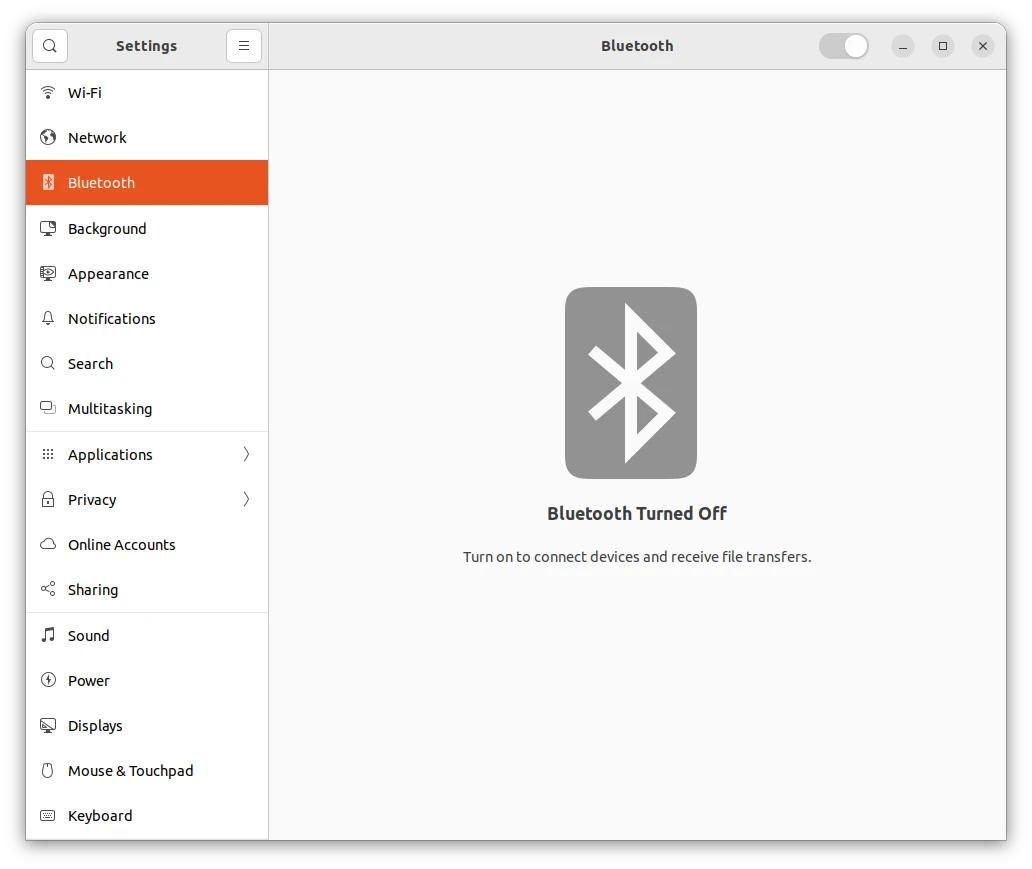Click Mouse & Touchpad label

click(131, 771)
